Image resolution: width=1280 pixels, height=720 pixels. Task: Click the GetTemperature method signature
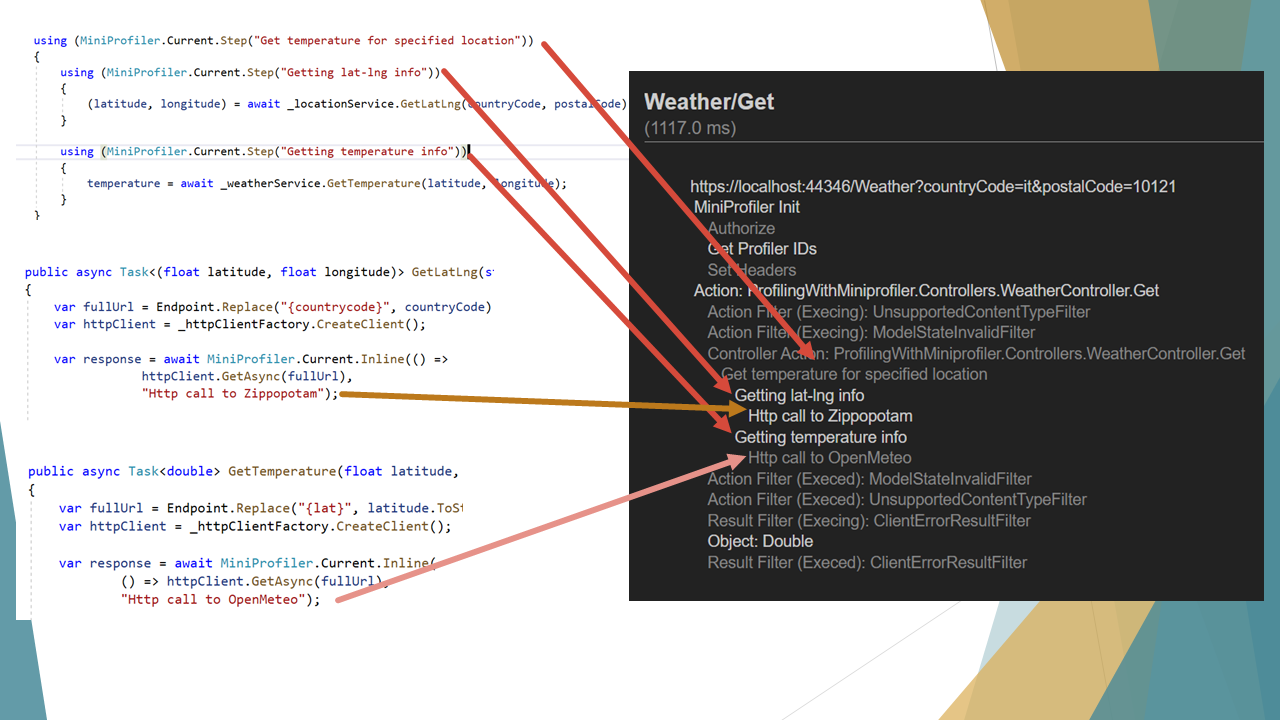pyautogui.click(x=243, y=471)
